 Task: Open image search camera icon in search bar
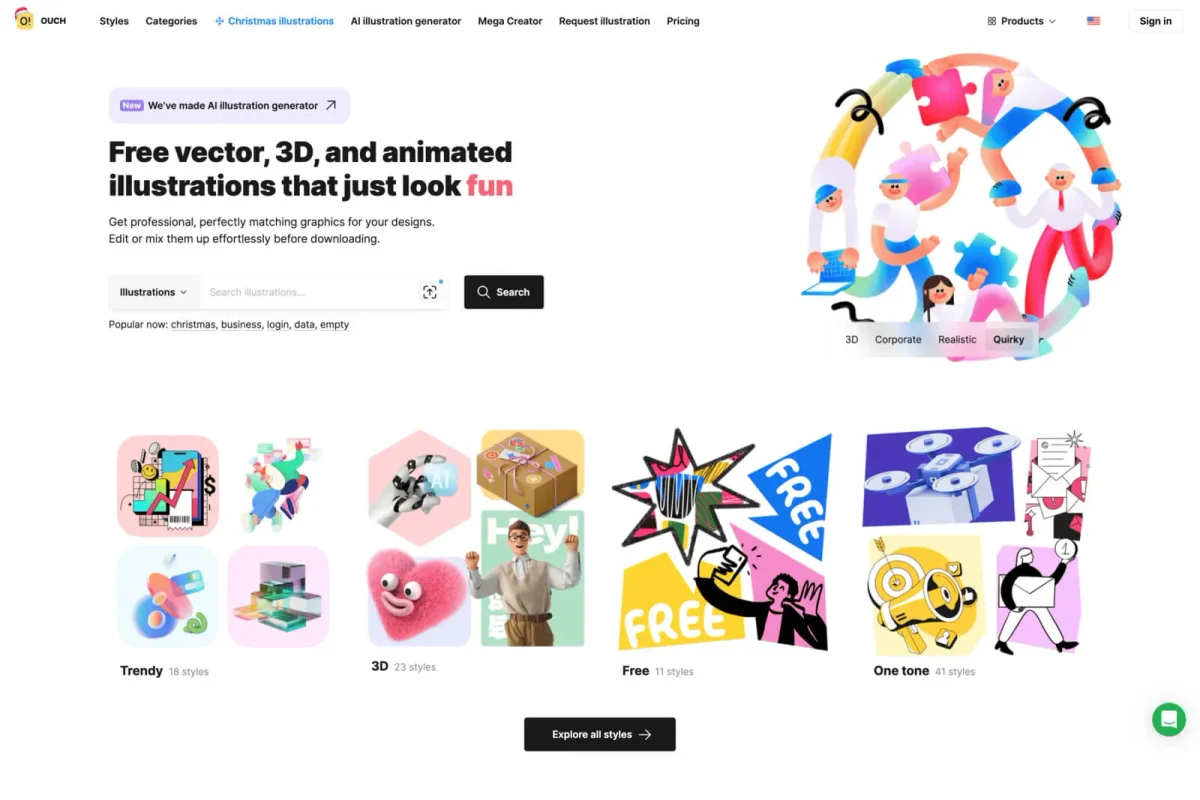click(430, 292)
